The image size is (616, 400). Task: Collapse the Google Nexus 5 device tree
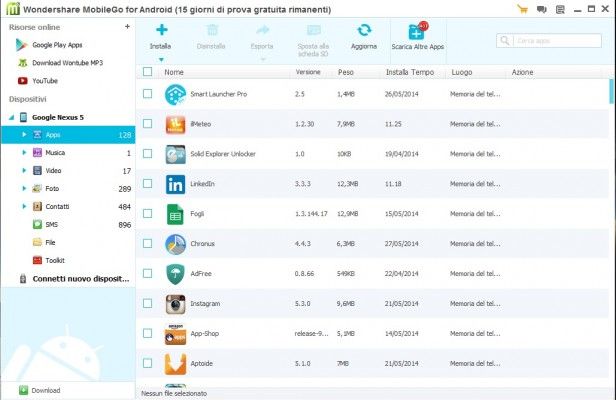coord(11,117)
